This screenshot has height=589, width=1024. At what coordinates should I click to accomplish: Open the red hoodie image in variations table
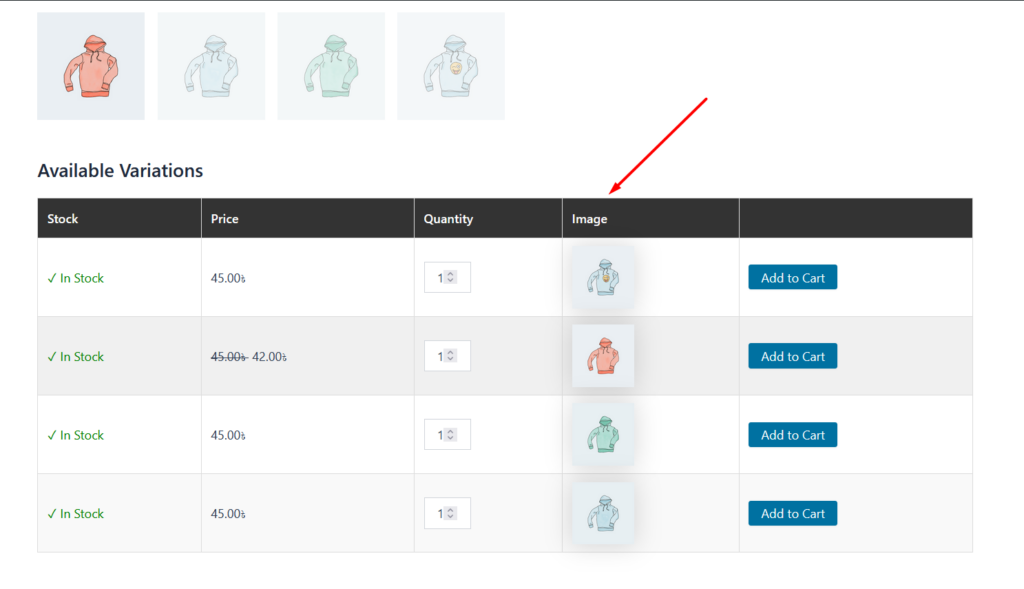pyautogui.click(x=603, y=356)
